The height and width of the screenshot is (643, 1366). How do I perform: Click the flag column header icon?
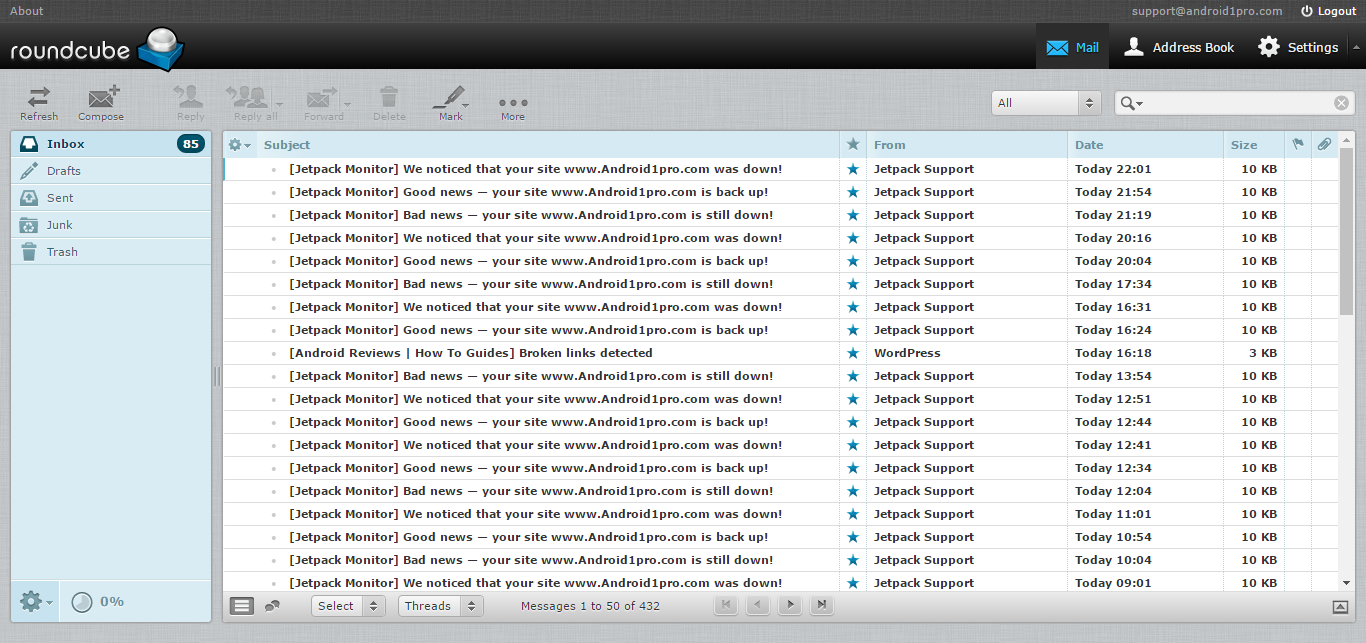coord(1298,145)
